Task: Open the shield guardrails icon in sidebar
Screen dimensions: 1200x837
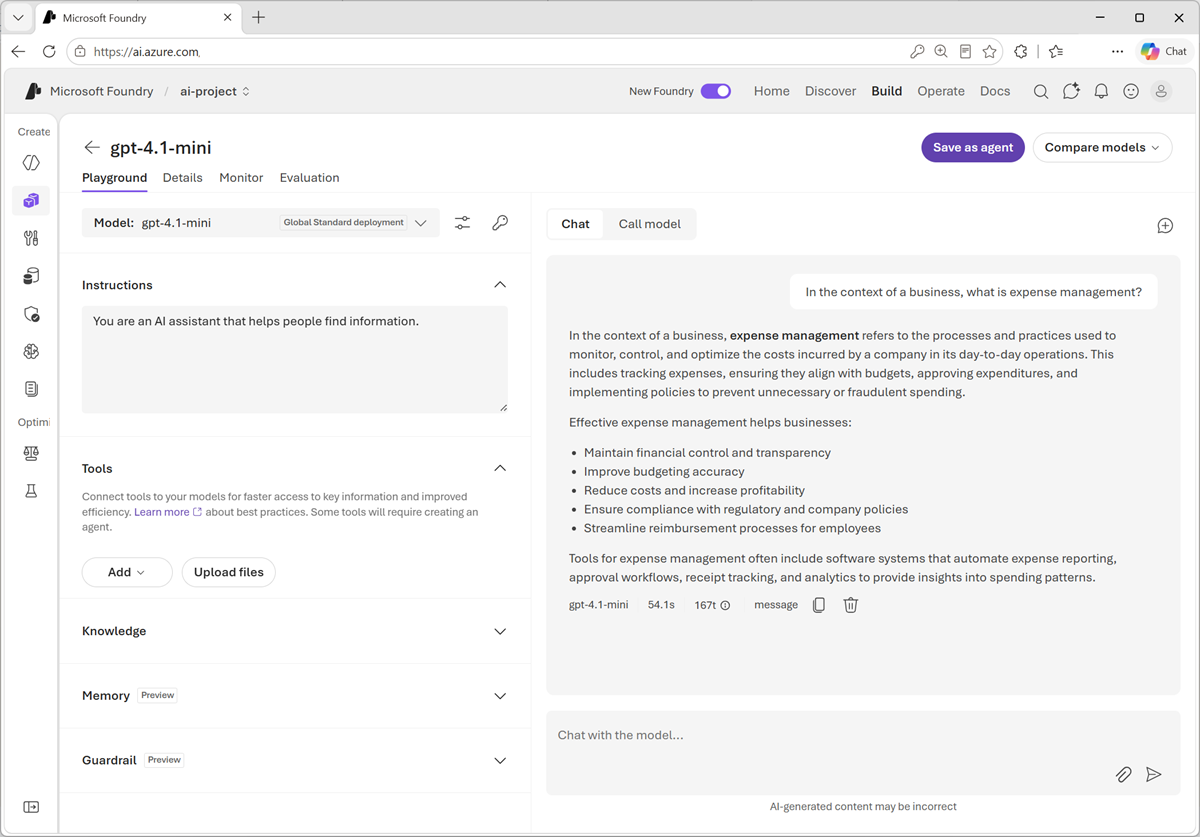Action: [31, 314]
